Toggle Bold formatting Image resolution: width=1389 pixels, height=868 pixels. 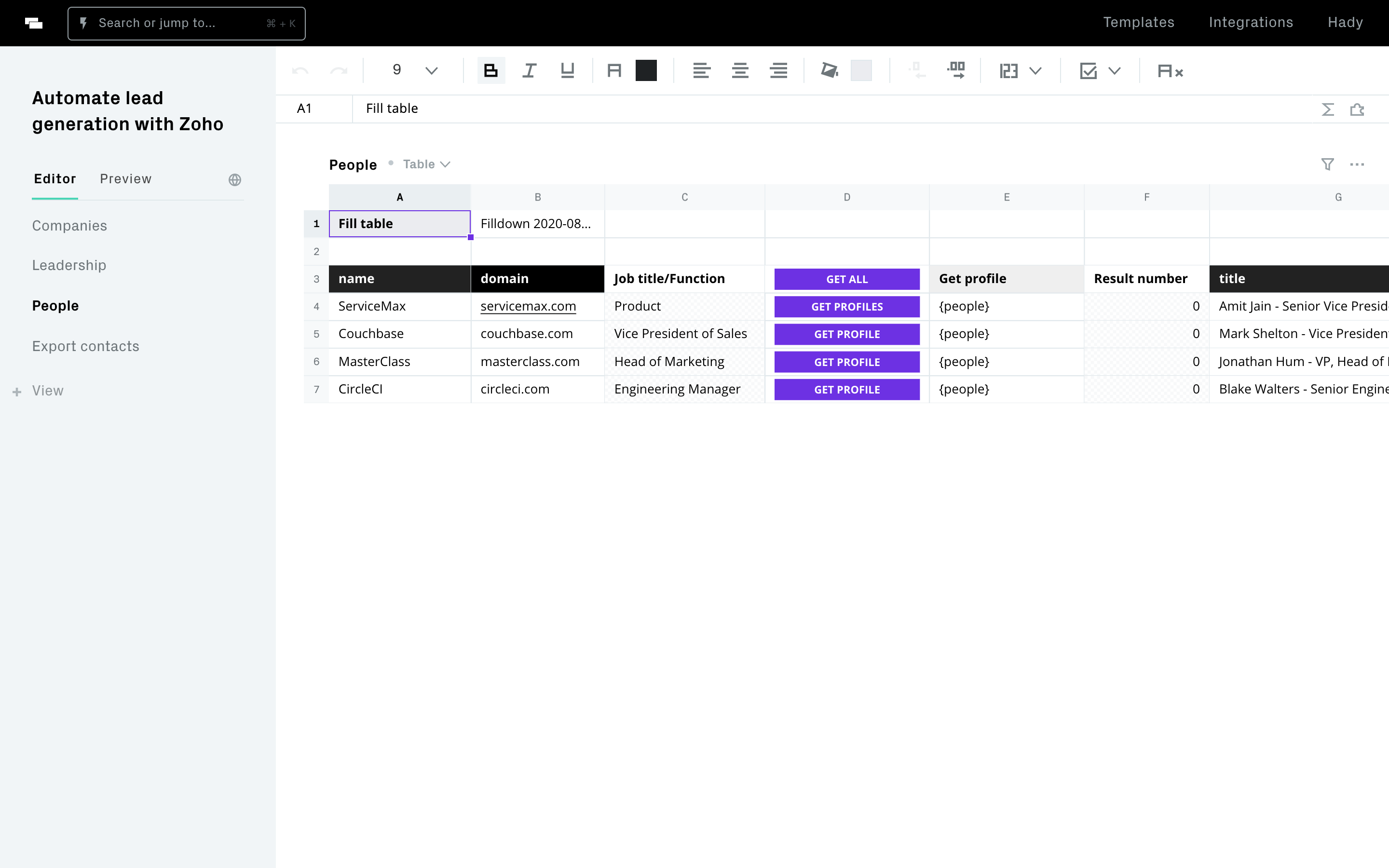pyautogui.click(x=491, y=70)
